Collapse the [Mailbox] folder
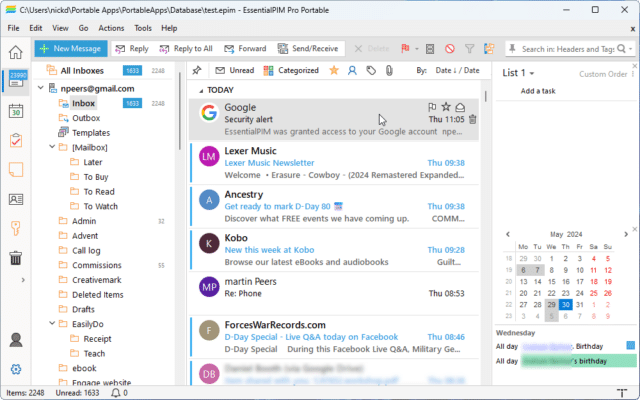The height and width of the screenshot is (400, 640). 52,147
